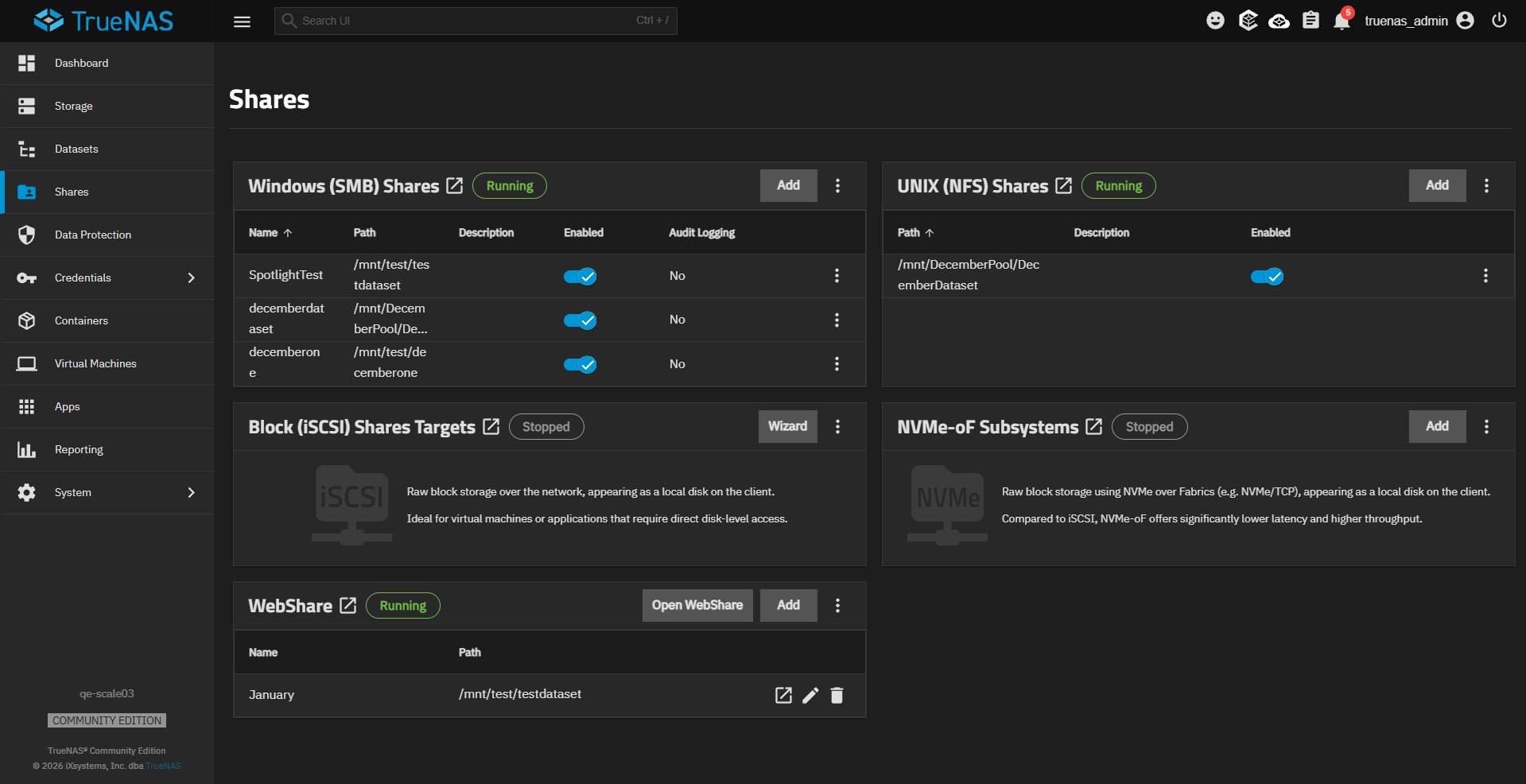The height and width of the screenshot is (784, 1526).
Task: Open the SMB shares card kebab menu
Action: tap(837, 185)
